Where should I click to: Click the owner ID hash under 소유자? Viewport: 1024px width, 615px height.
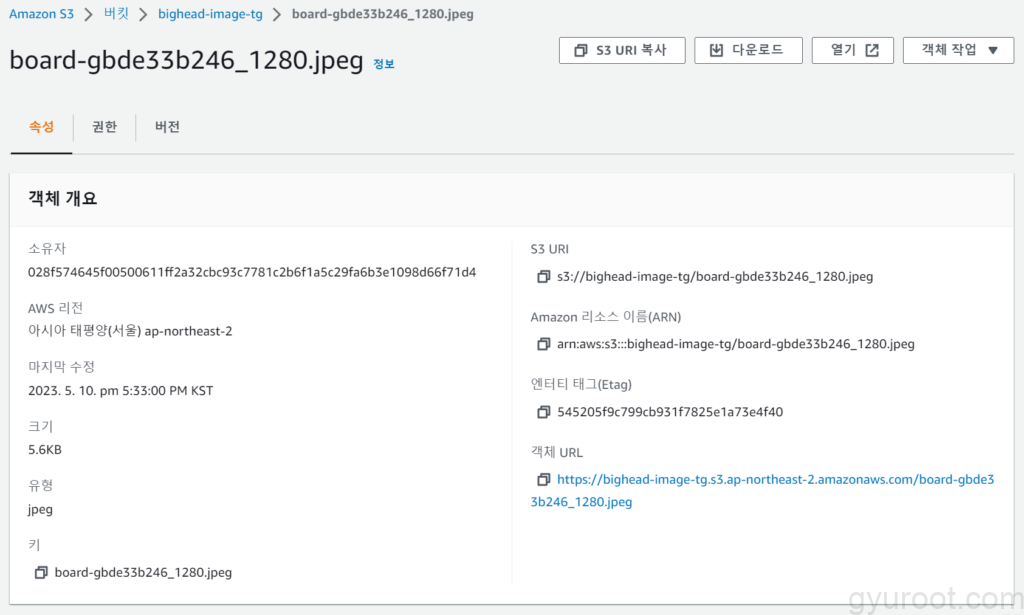point(252,272)
